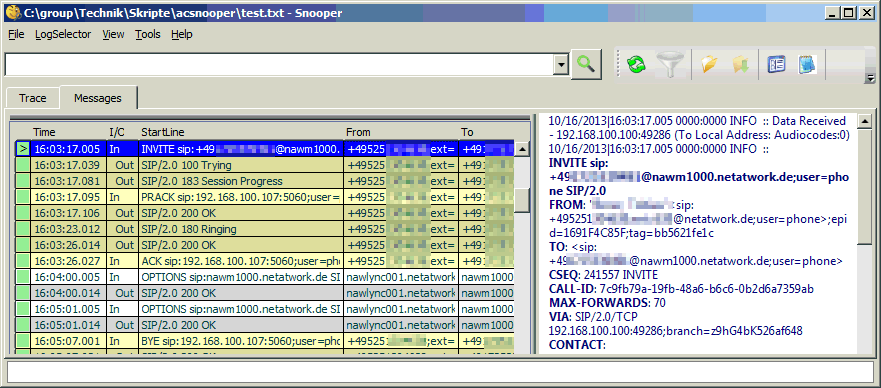This screenshot has height=388, width=881.
Task: Click the magnifier search button
Action: pyautogui.click(x=587, y=65)
